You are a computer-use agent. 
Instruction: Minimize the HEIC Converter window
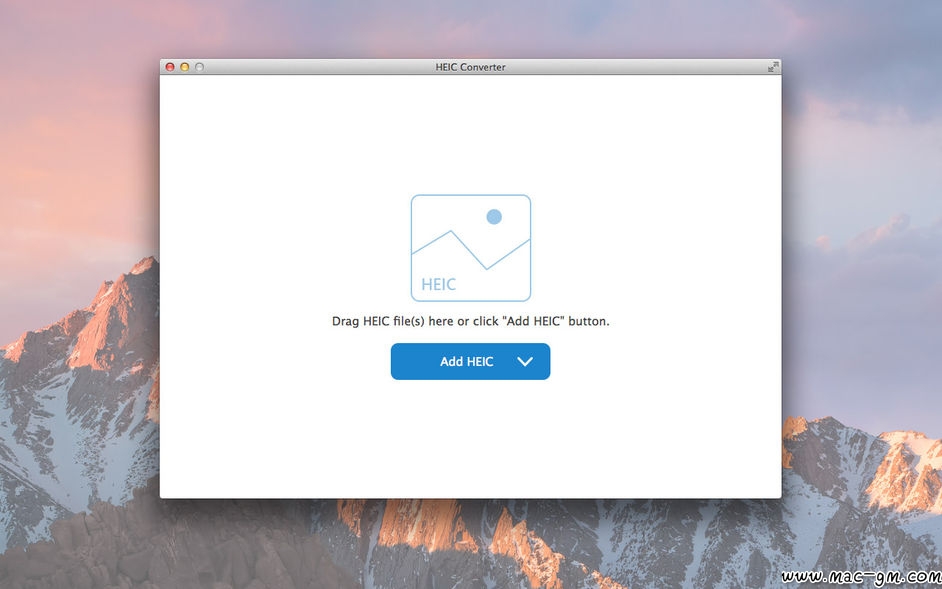click(184, 67)
